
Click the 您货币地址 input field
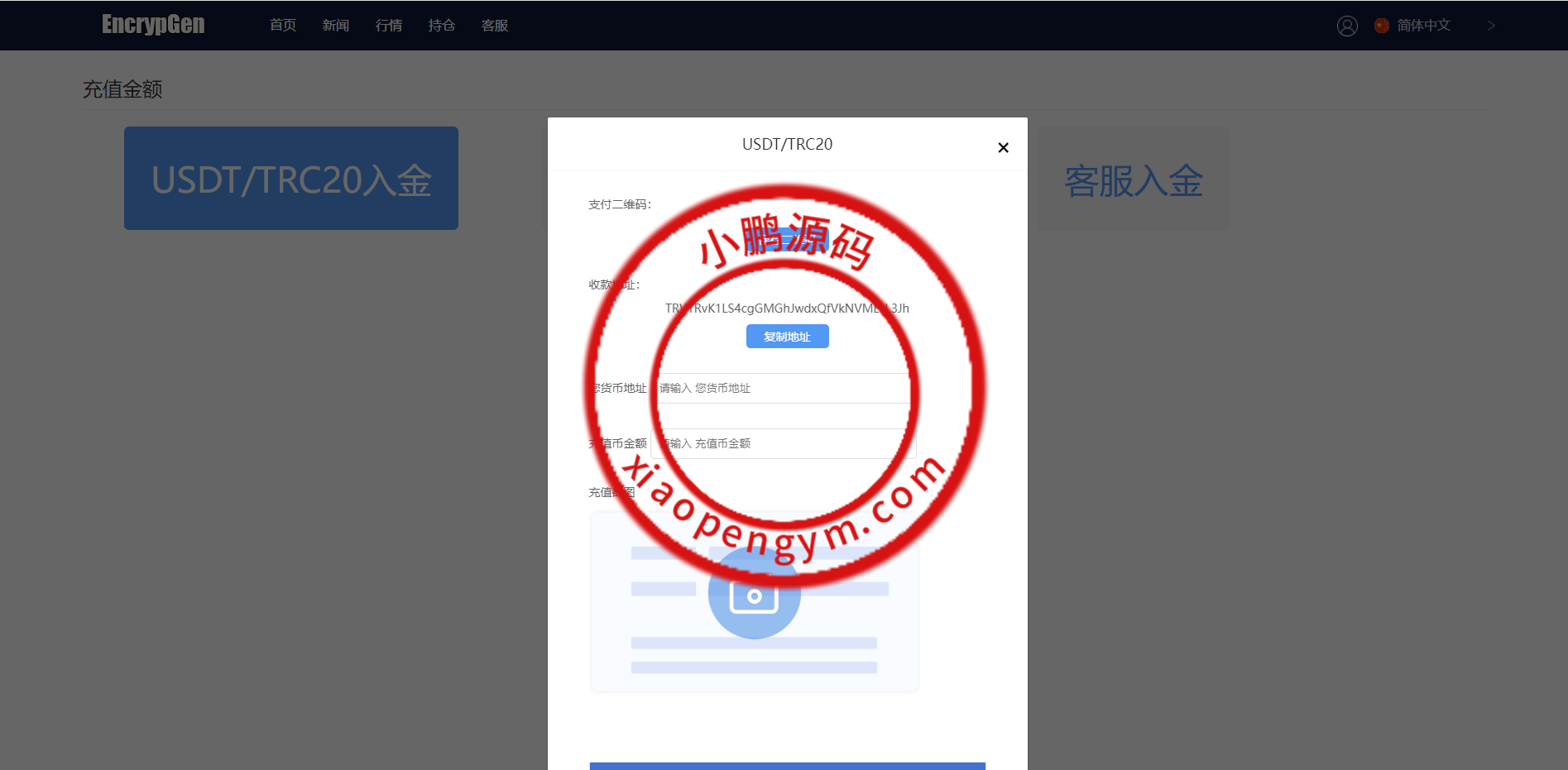pyautogui.click(x=783, y=388)
